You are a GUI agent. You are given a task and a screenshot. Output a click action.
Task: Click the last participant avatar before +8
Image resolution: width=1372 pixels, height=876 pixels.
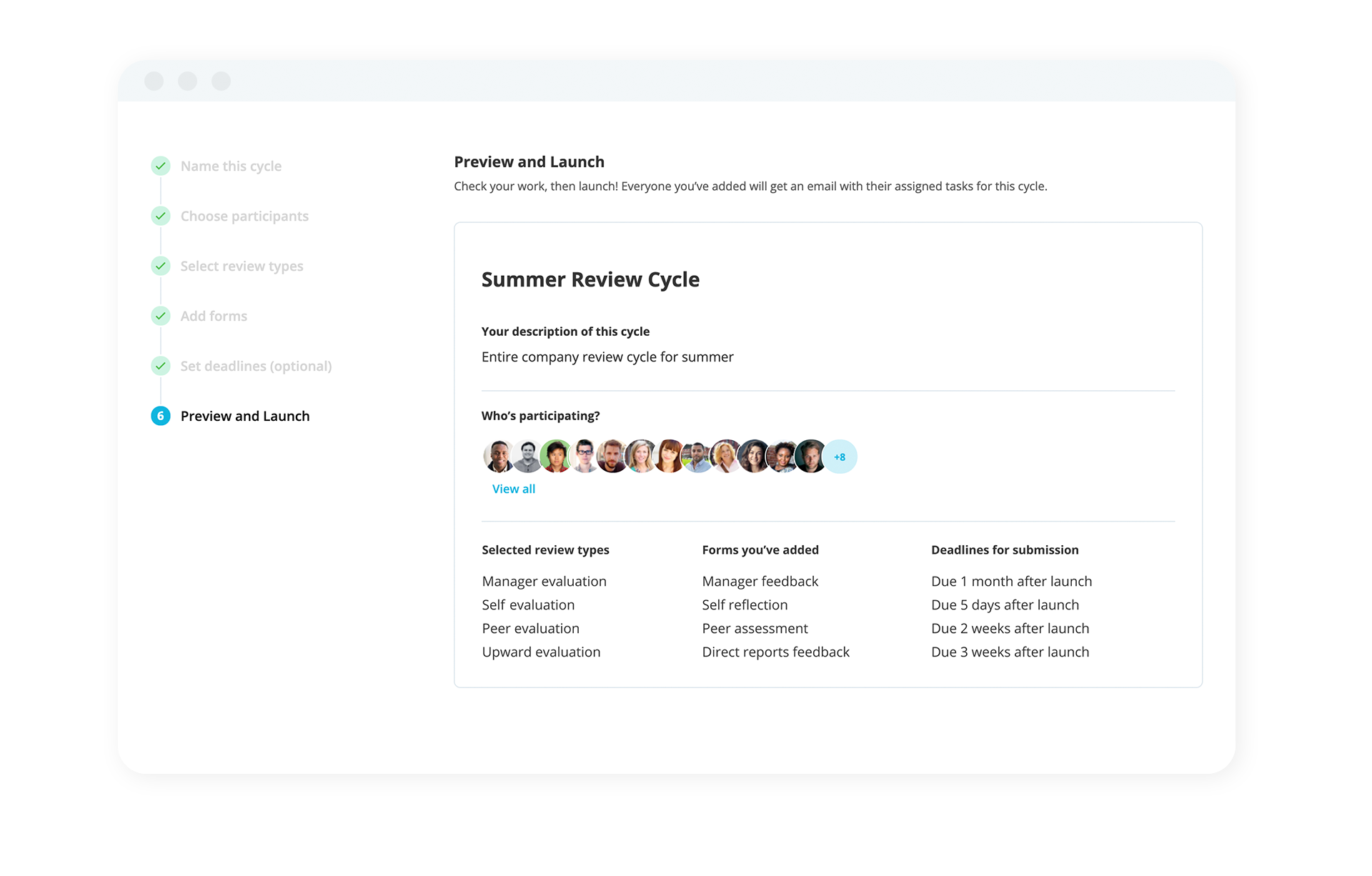tap(811, 457)
